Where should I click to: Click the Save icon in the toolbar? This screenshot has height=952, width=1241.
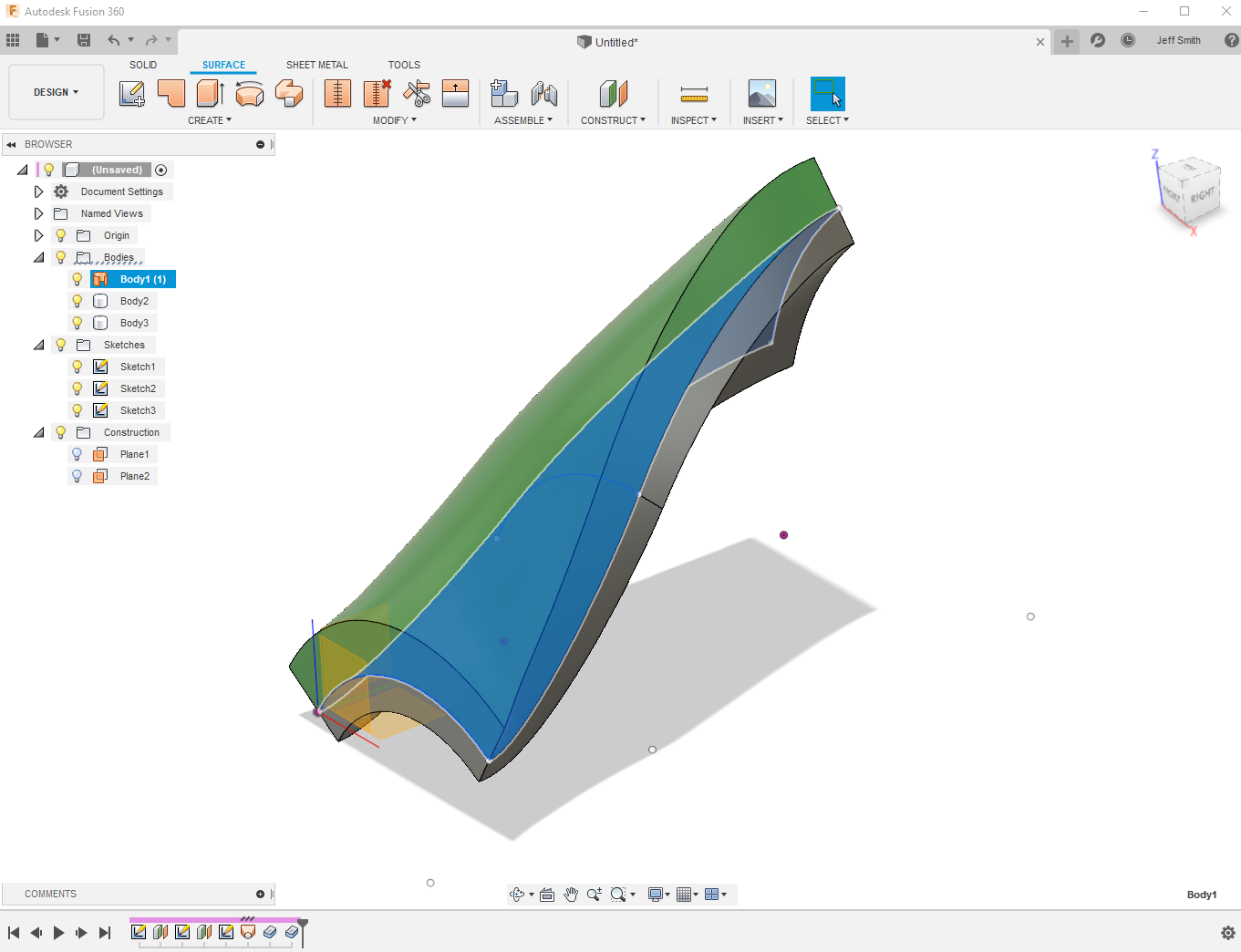point(84,40)
